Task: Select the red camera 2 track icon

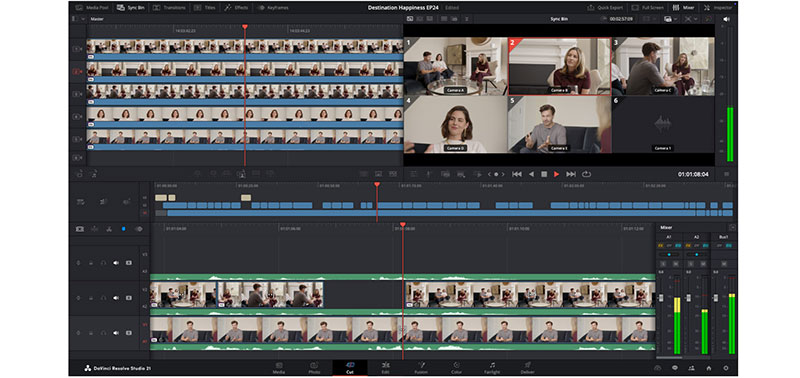Action: point(78,72)
